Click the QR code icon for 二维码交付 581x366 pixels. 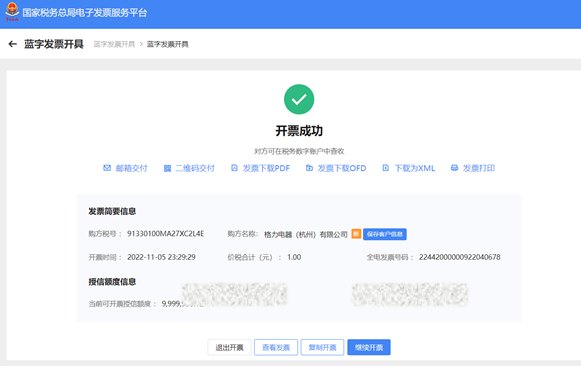point(167,169)
